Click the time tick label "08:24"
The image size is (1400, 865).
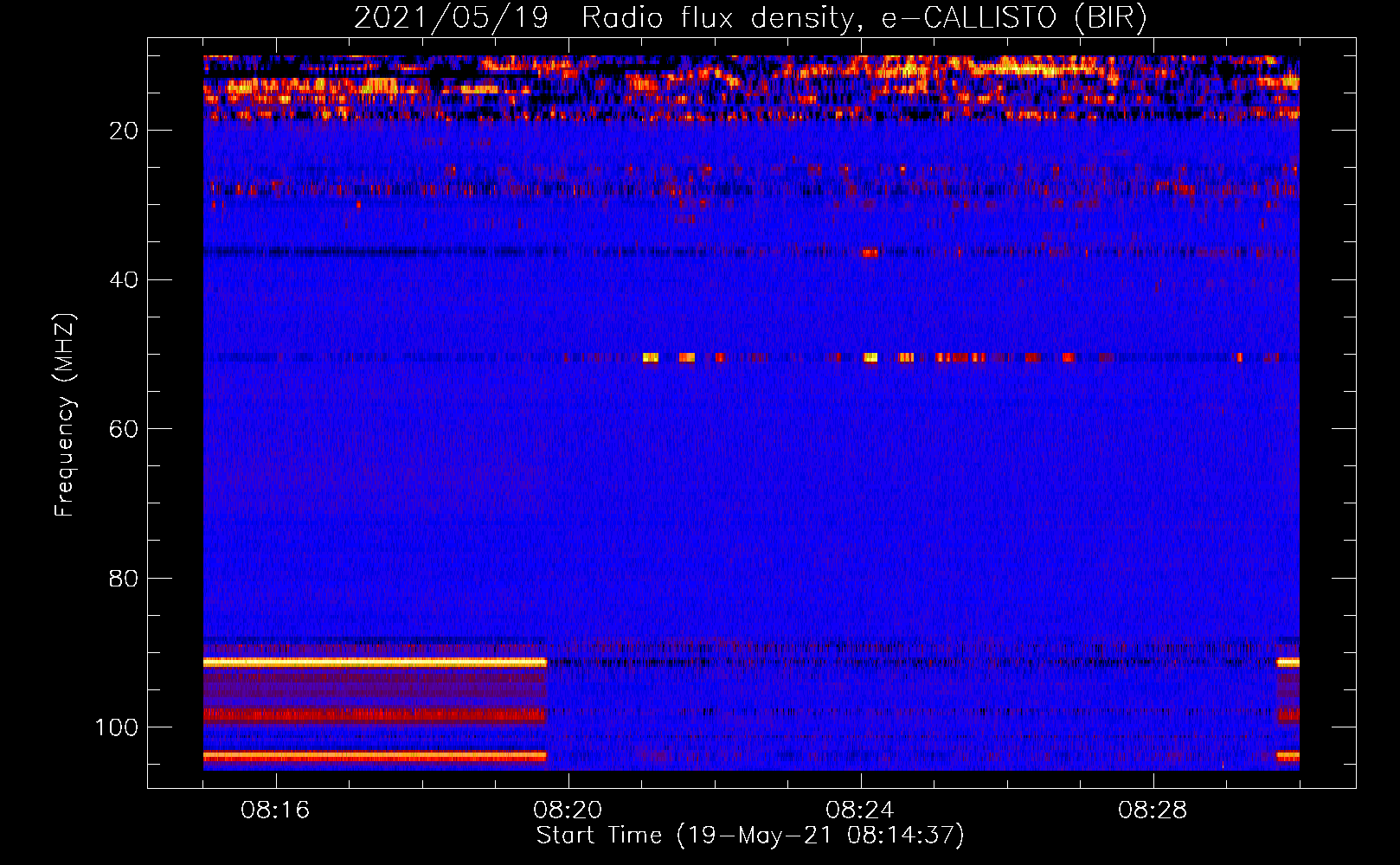(860, 811)
